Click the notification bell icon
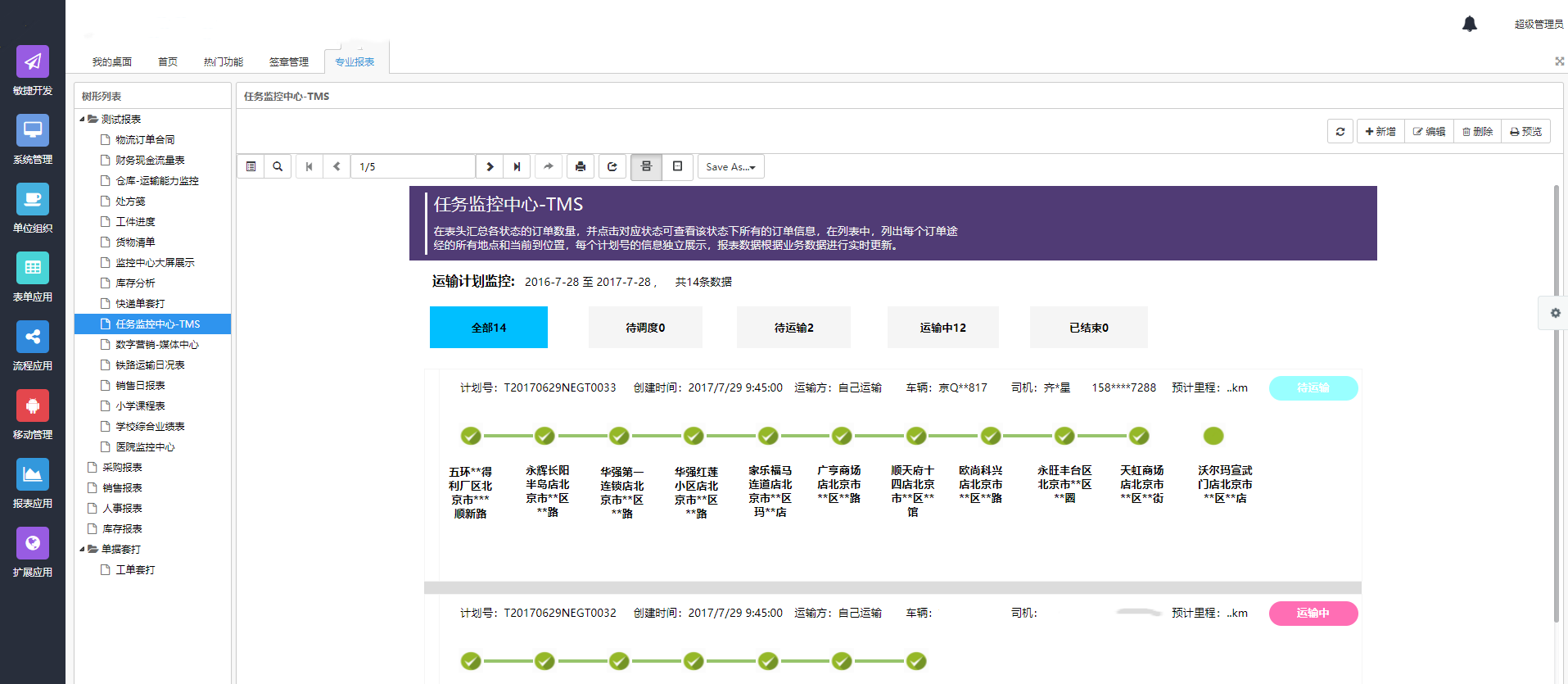Image resolution: width=1568 pixels, height=684 pixels. [1470, 24]
